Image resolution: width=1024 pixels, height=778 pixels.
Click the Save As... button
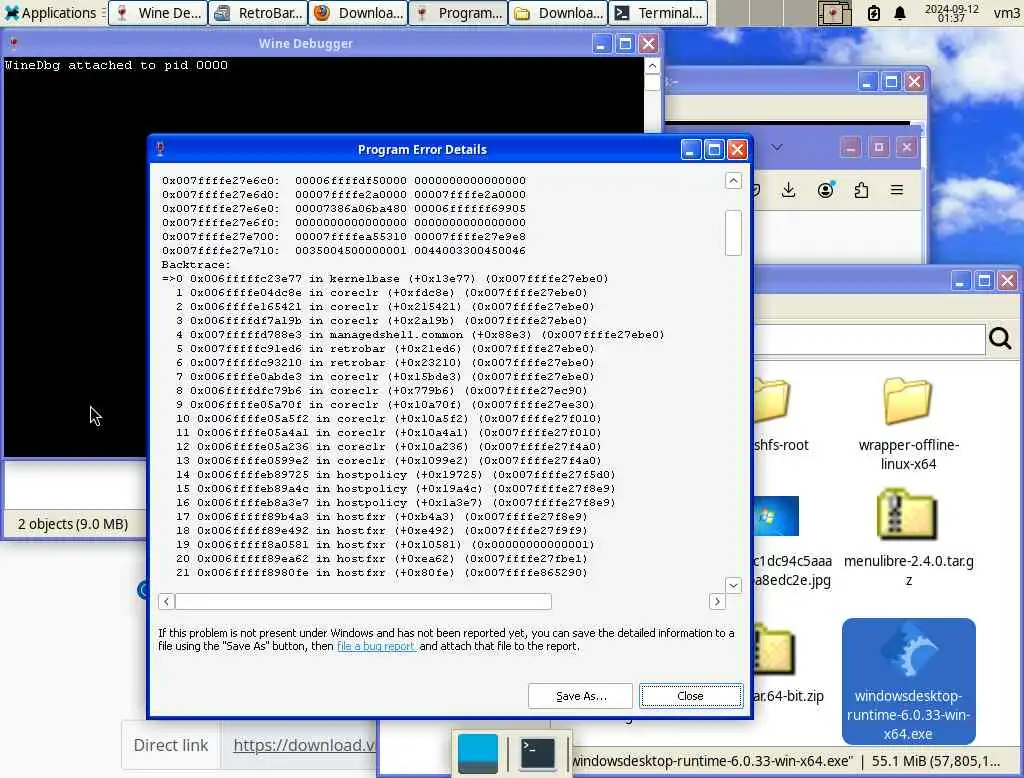point(581,696)
